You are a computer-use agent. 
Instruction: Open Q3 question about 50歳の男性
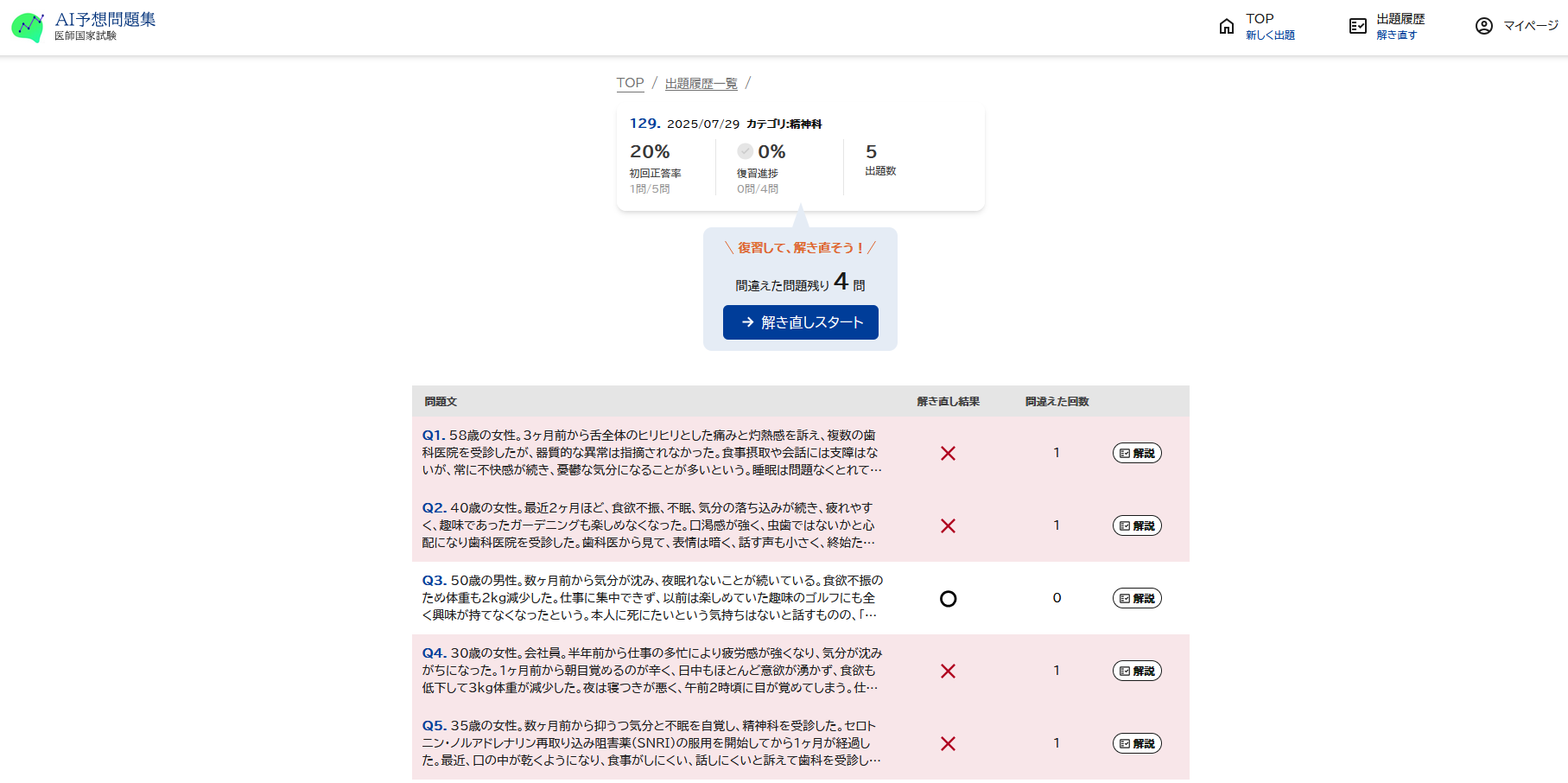click(652, 598)
